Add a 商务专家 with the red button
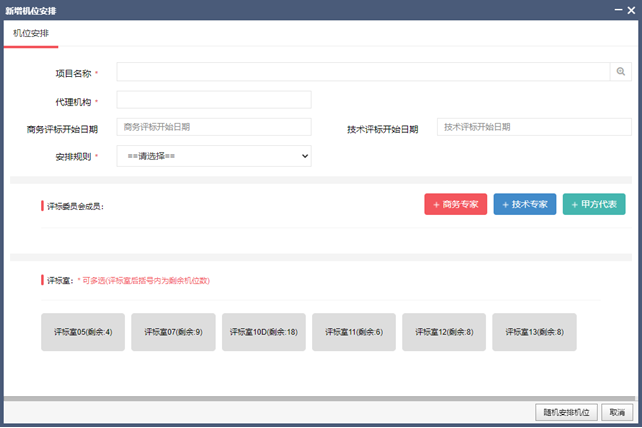 pyautogui.click(x=455, y=204)
